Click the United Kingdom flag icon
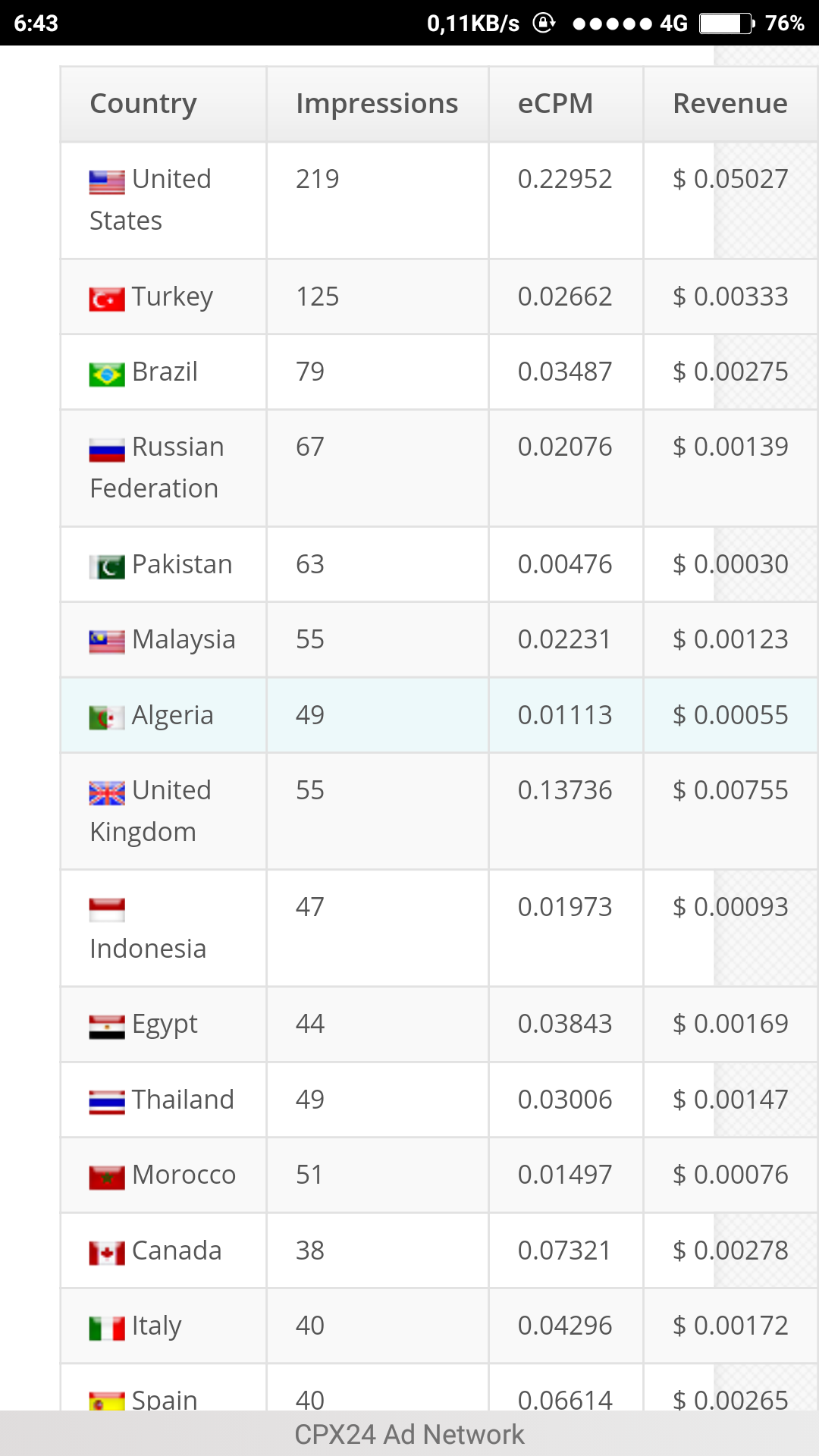This screenshot has height=1456, width=819. pos(107,793)
